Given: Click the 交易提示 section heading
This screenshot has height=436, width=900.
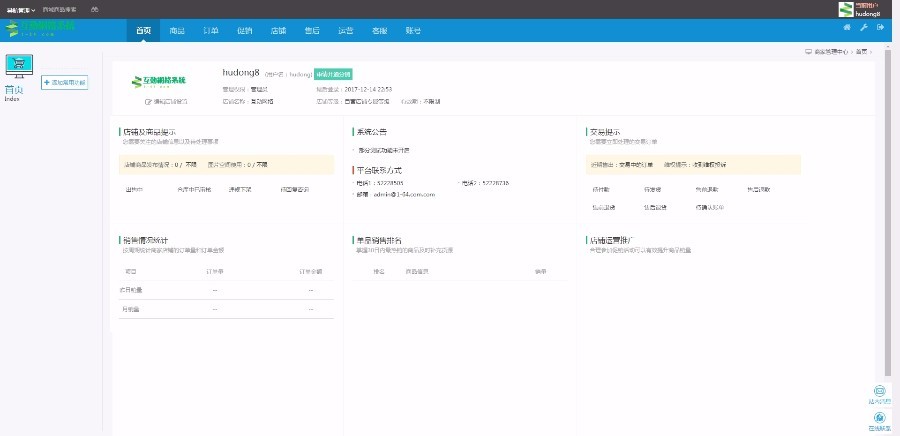Looking at the screenshot, I should click(x=604, y=132).
